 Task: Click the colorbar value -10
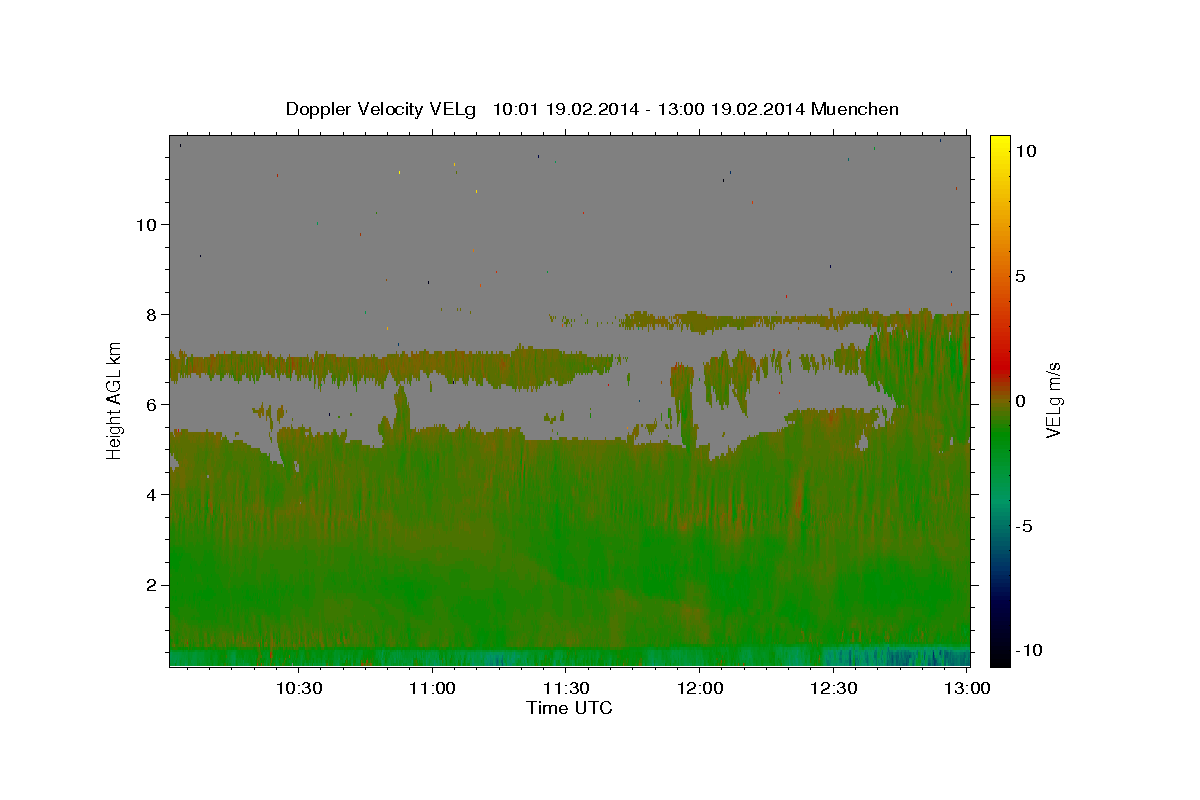(x=1028, y=651)
